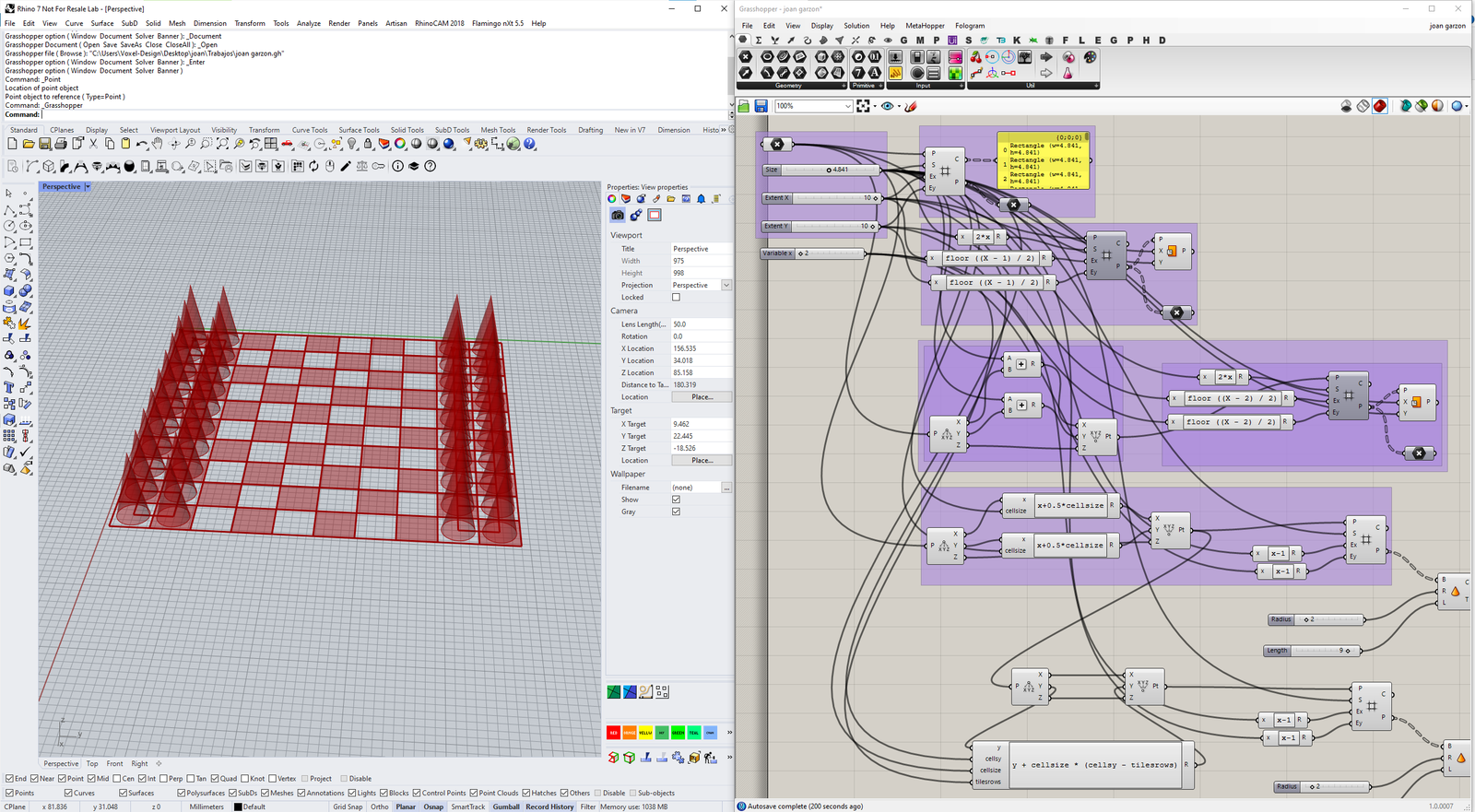Click the blue Help question mark icon

point(529,144)
